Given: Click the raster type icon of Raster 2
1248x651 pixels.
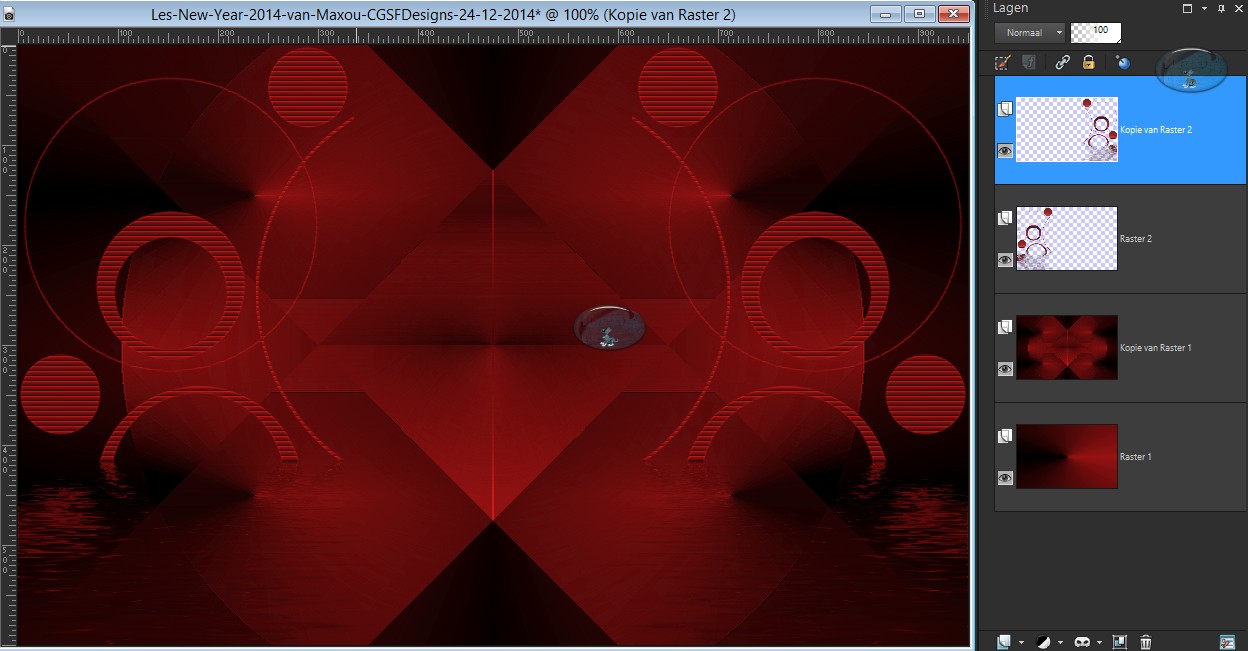Looking at the screenshot, I should (1006, 218).
